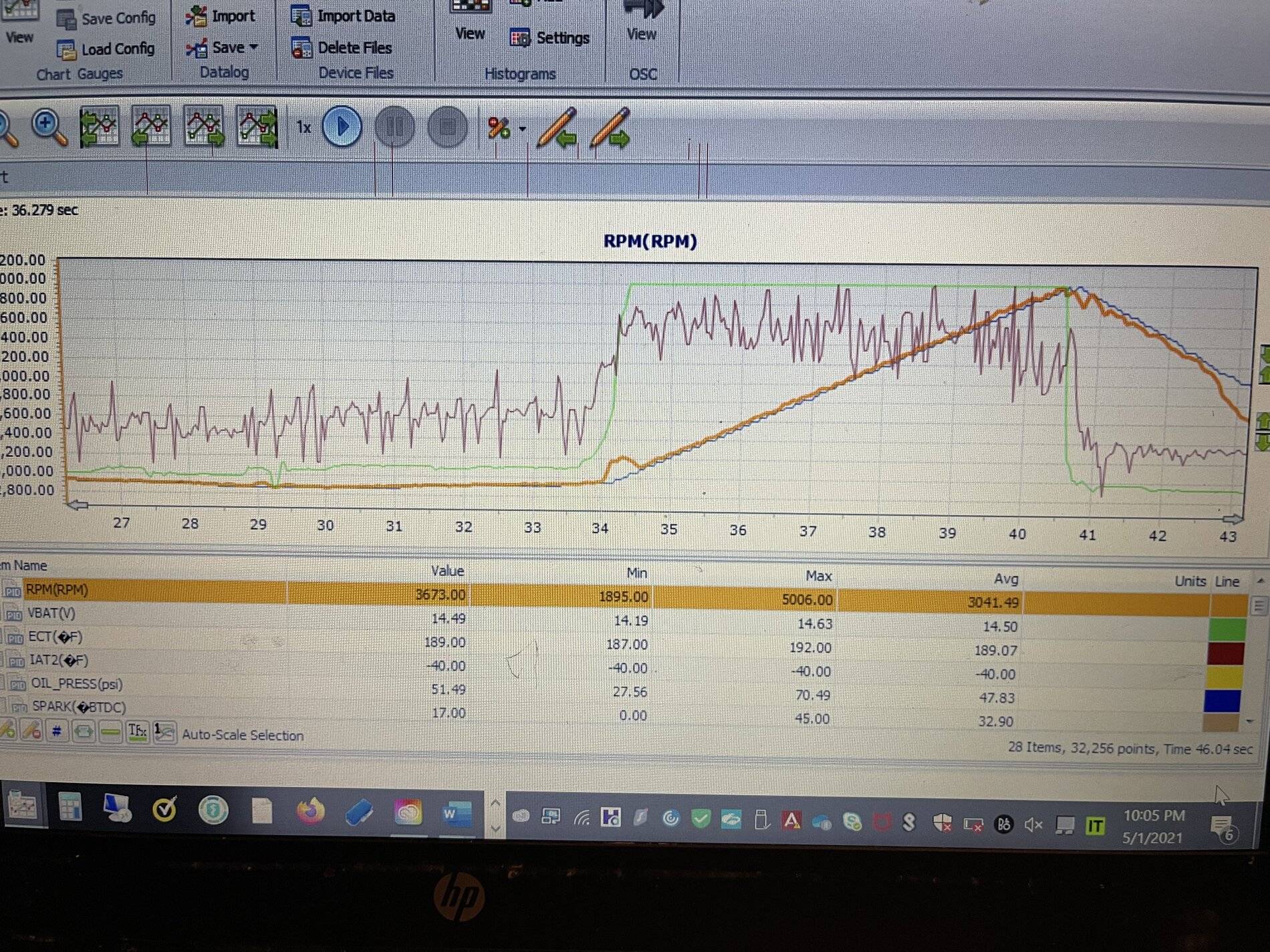1270x952 pixels.
Task: Click the Auto-Scale Selection icon
Action: [164, 732]
